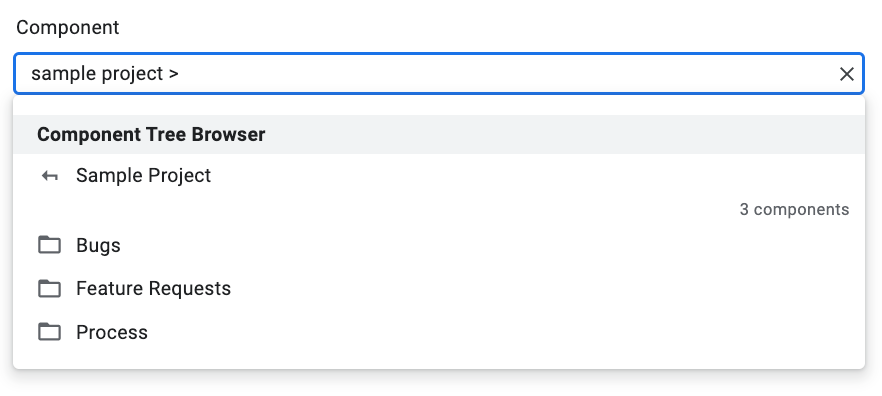Choose the Feature Requests component label
The height and width of the screenshot is (396, 882).
[154, 289]
